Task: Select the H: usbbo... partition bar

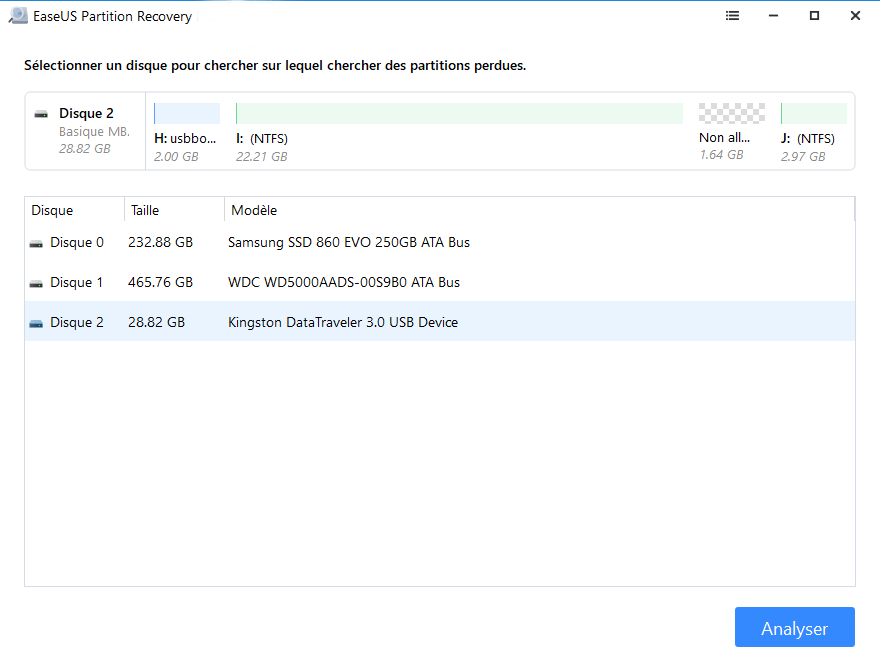Action: [187, 113]
